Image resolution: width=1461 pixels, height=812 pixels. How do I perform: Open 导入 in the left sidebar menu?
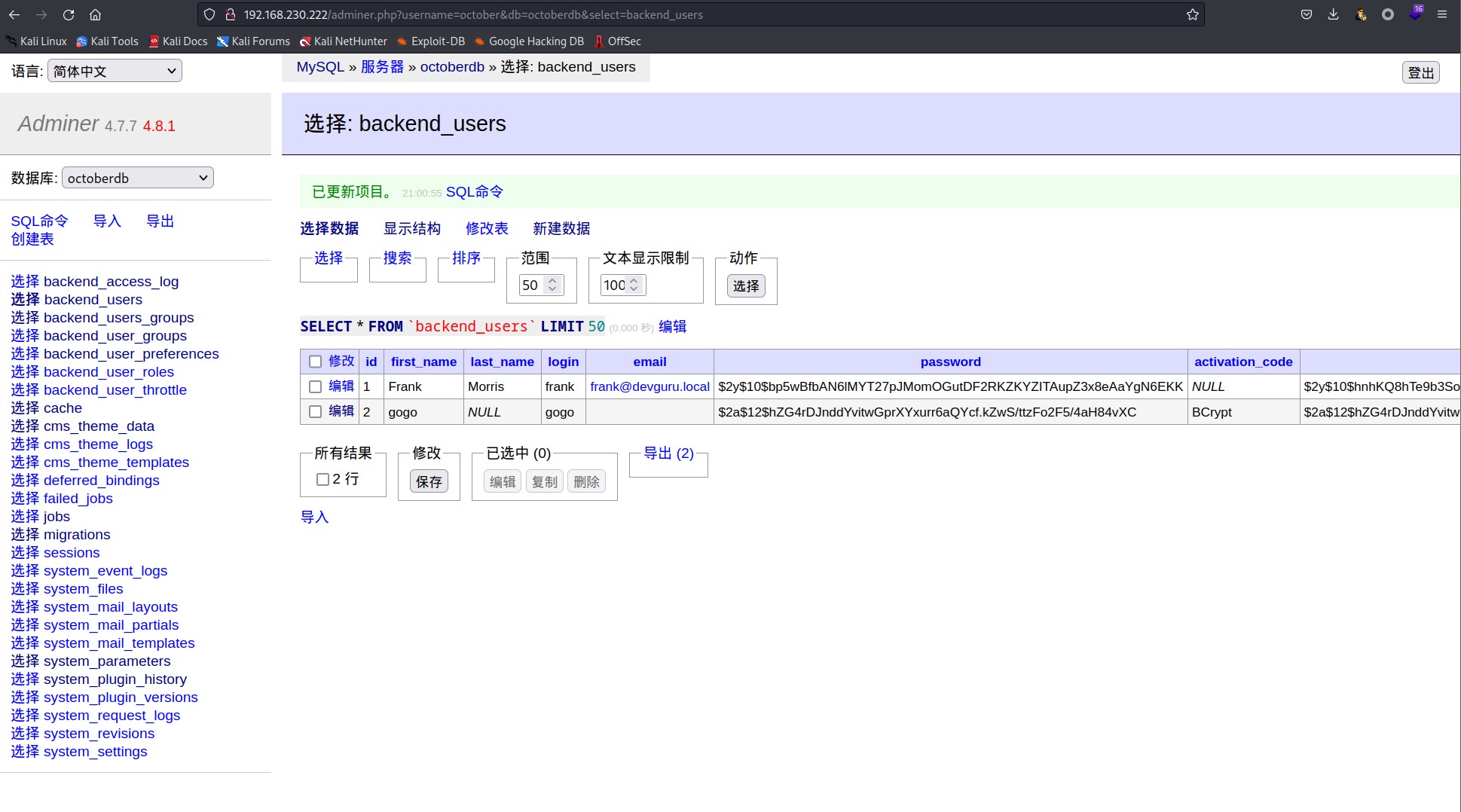[x=107, y=221]
